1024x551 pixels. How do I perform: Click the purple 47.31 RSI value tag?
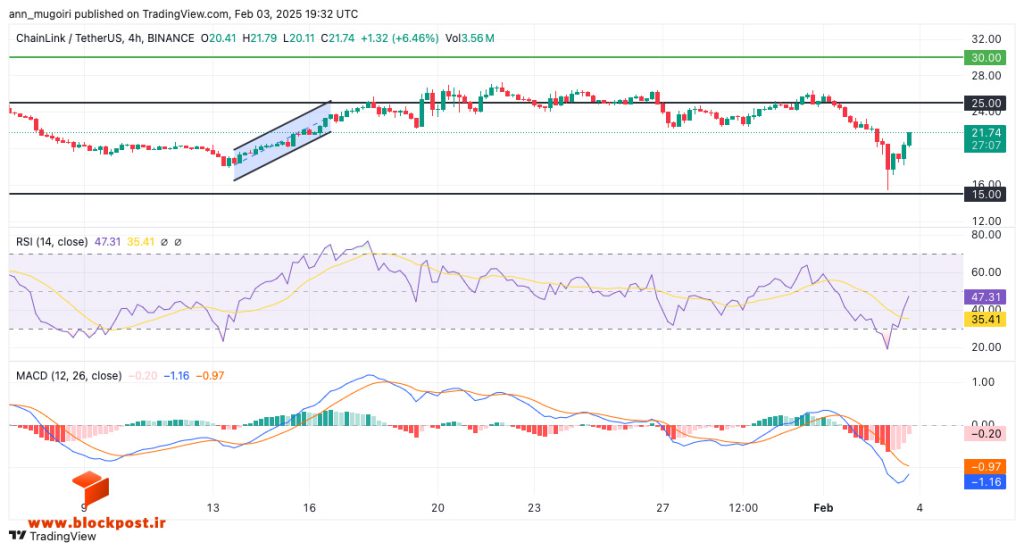tap(985, 297)
